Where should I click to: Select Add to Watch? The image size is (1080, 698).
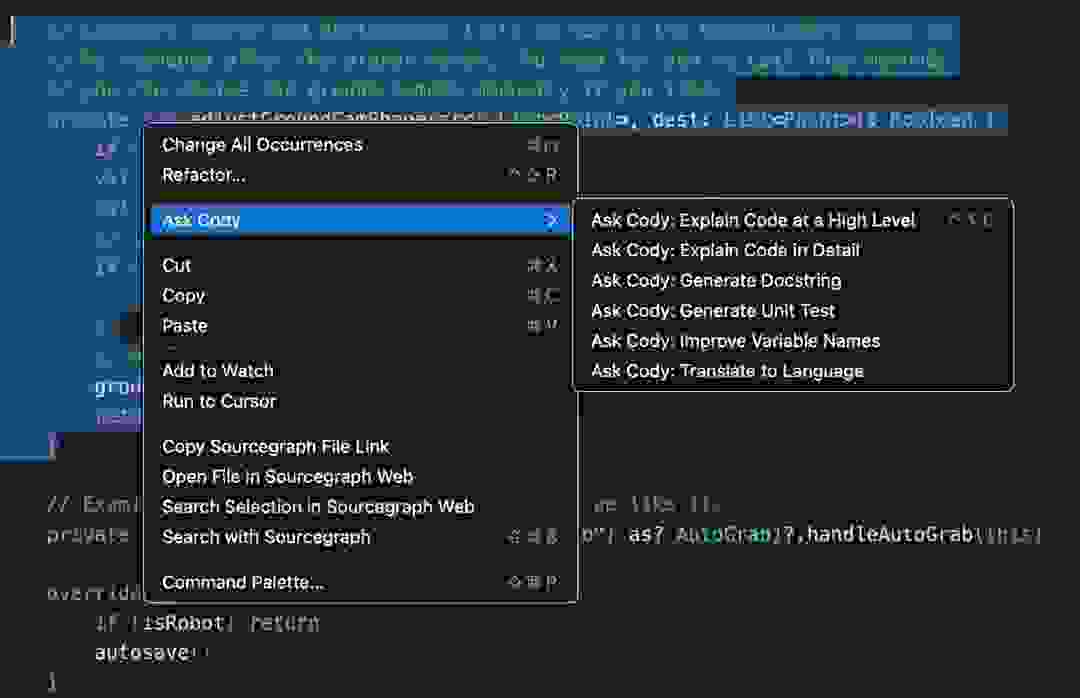point(360,371)
